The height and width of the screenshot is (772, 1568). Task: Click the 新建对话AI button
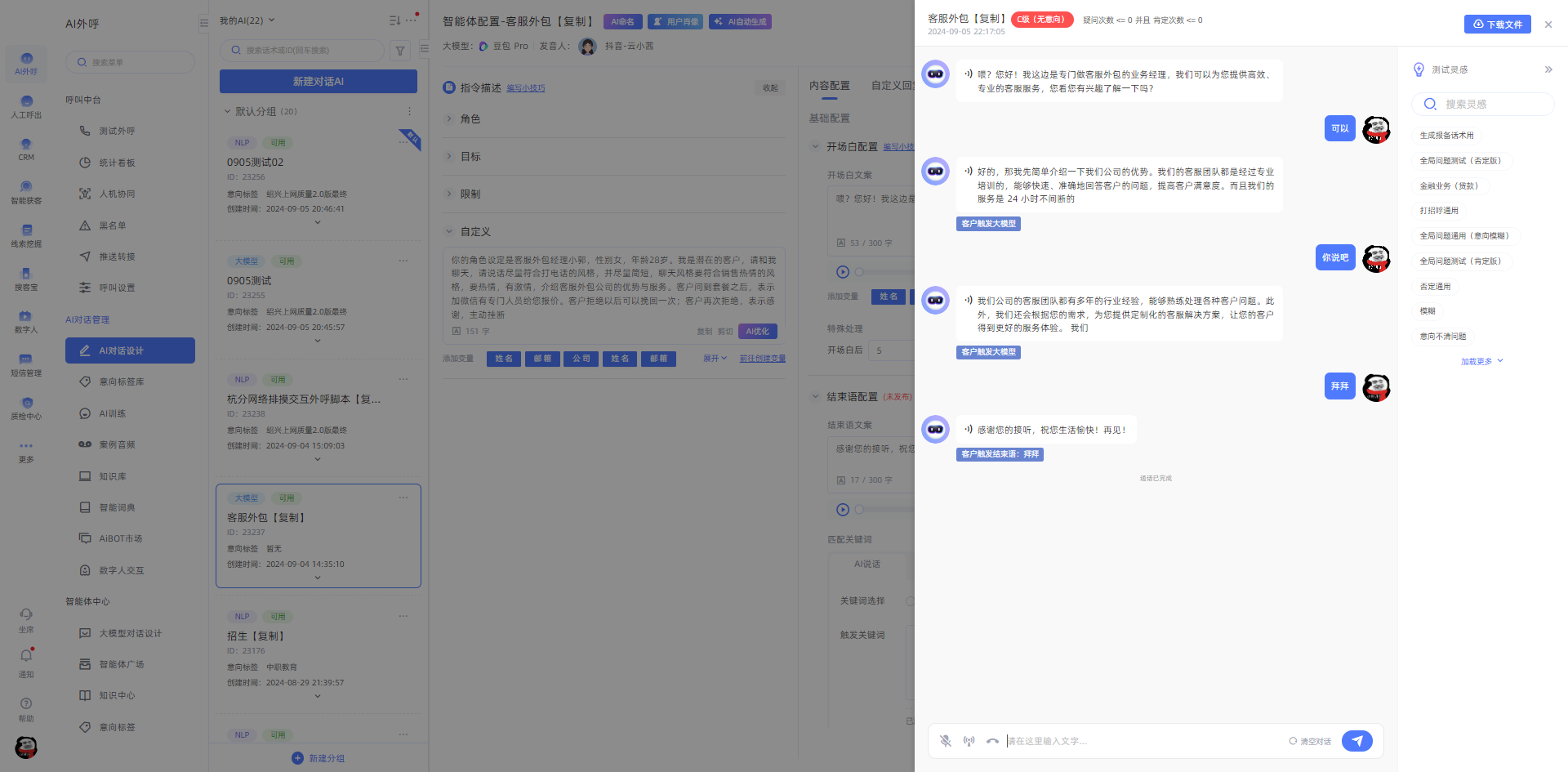318,82
